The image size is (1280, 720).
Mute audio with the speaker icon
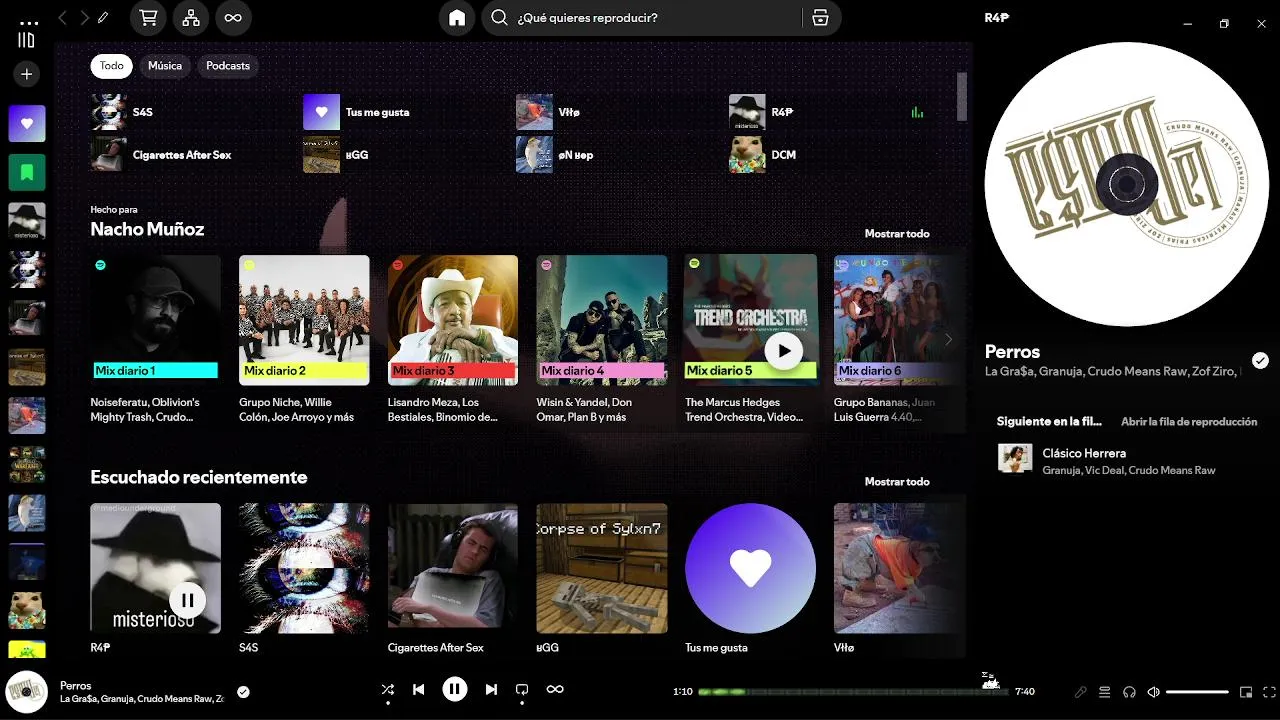1153,692
